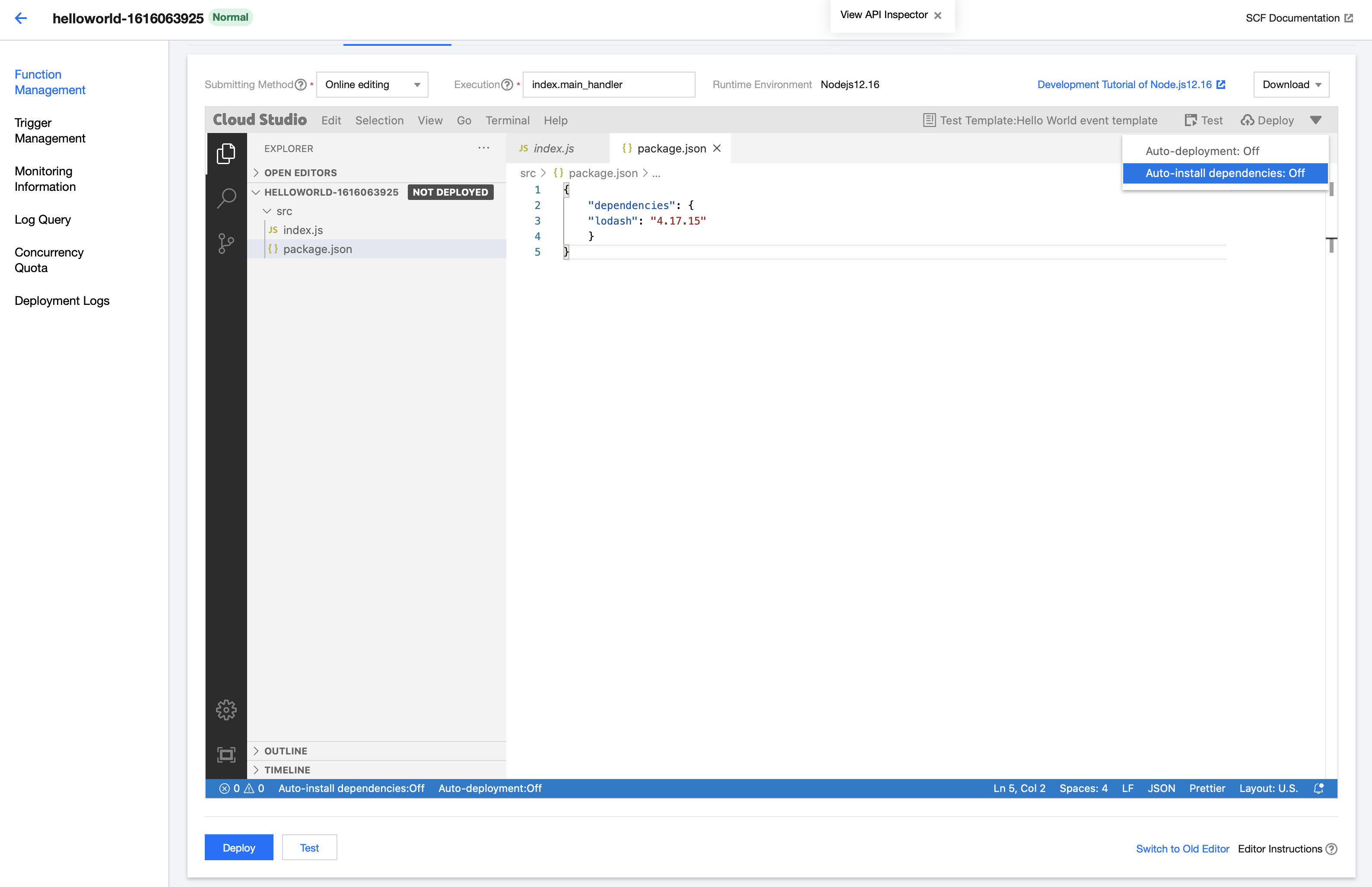The image size is (1372, 887).
Task: Open the Manage settings gear icon
Action: coord(226,710)
